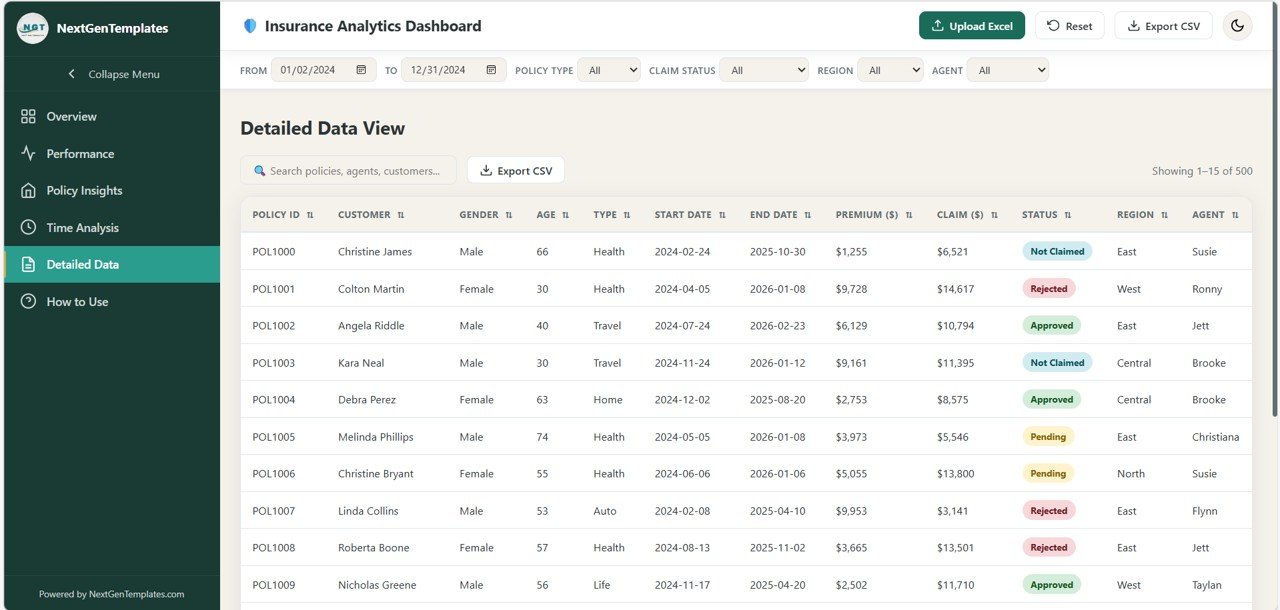The image size is (1280, 610).
Task: Click the Time Analysis clock icon
Action: coord(28,227)
